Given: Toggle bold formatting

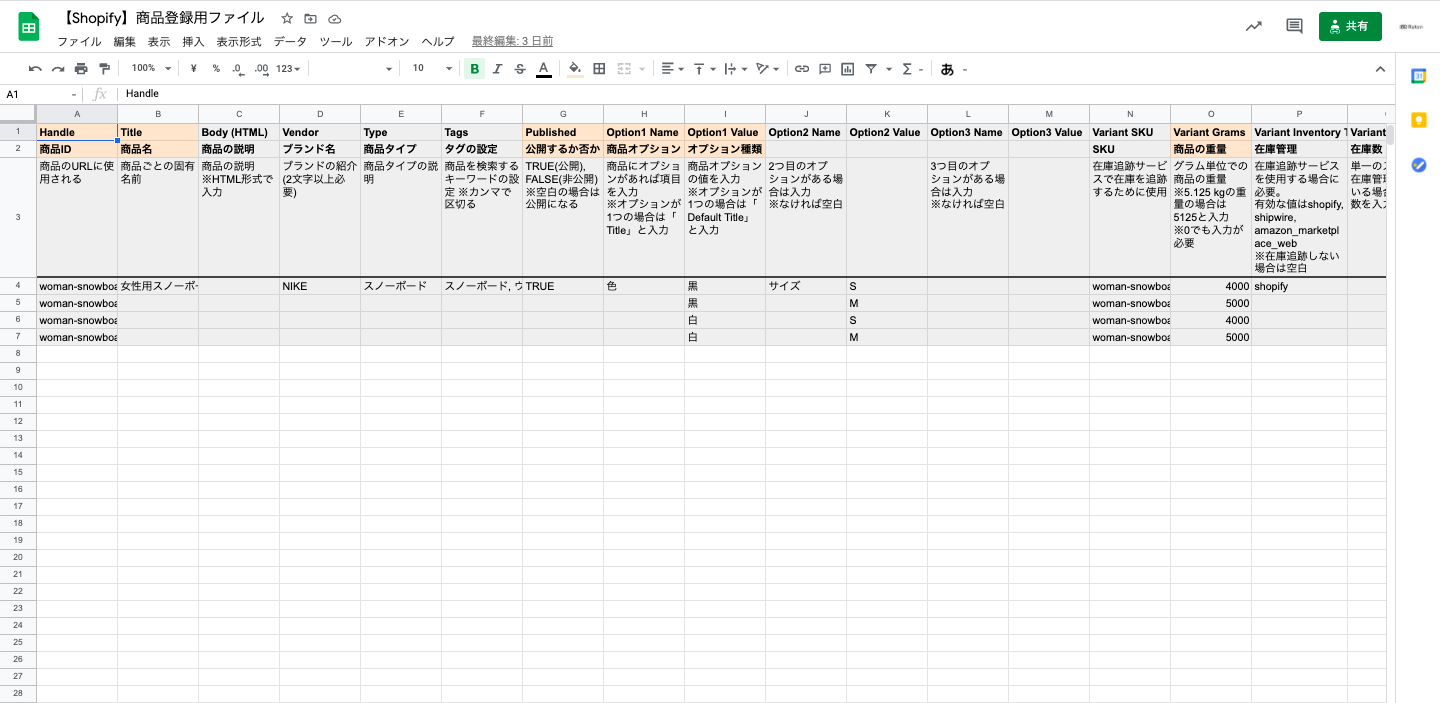Looking at the screenshot, I should click(474, 69).
